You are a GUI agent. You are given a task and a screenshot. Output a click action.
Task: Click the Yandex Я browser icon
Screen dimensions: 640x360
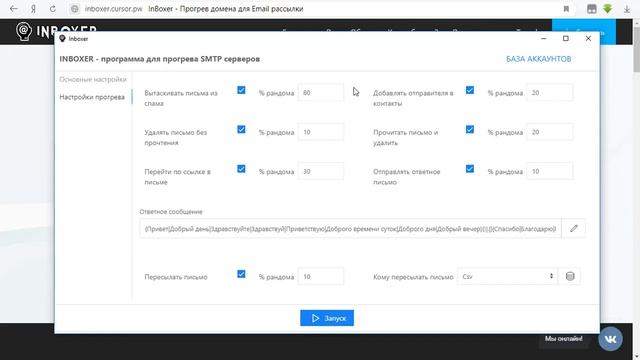click(x=33, y=9)
